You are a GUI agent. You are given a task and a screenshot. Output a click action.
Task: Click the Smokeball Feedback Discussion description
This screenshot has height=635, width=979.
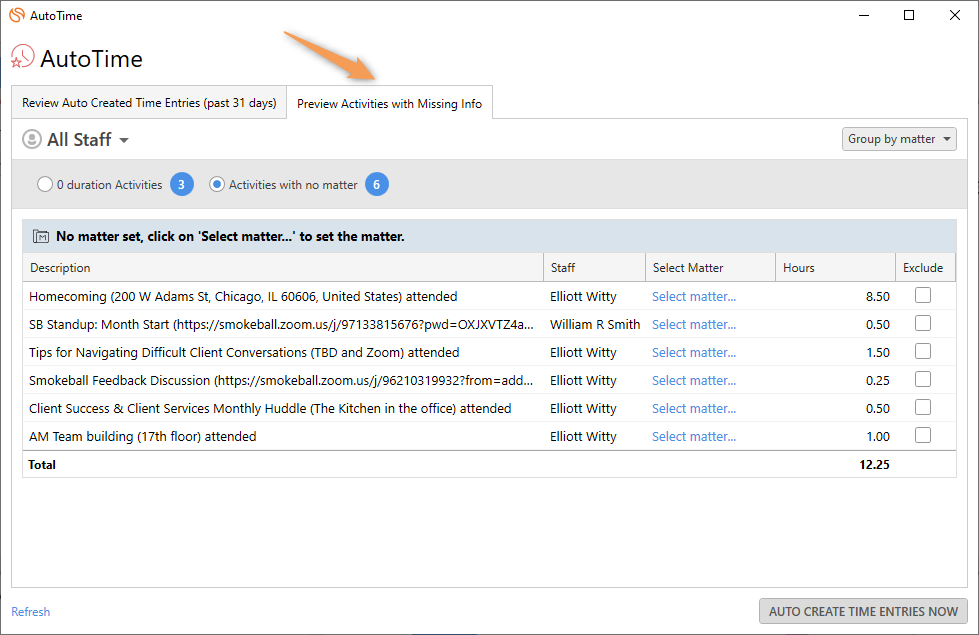click(x=281, y=381)
